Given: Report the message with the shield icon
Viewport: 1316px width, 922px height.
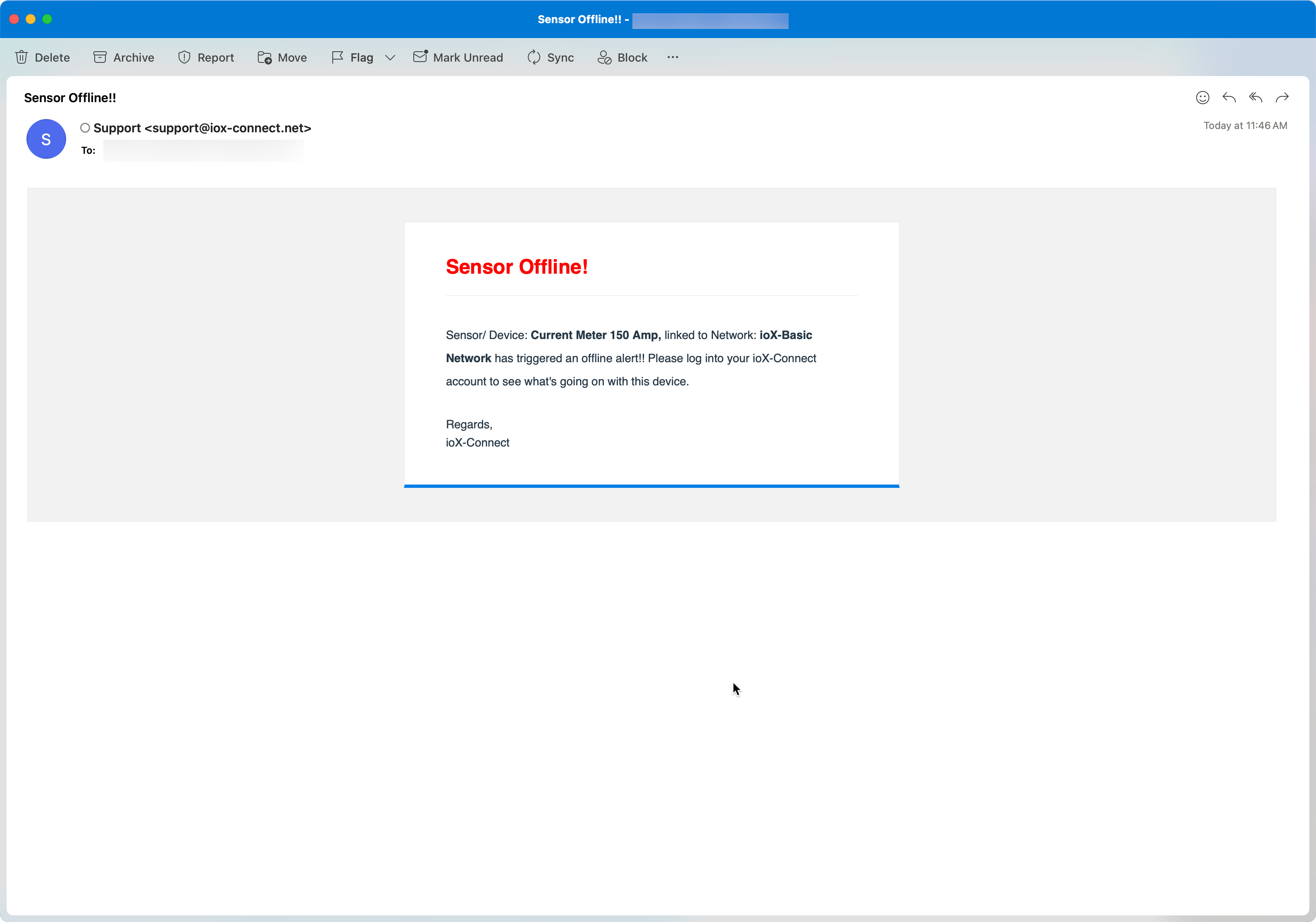Looking at the screenshot, I should [x=206, y=57].
